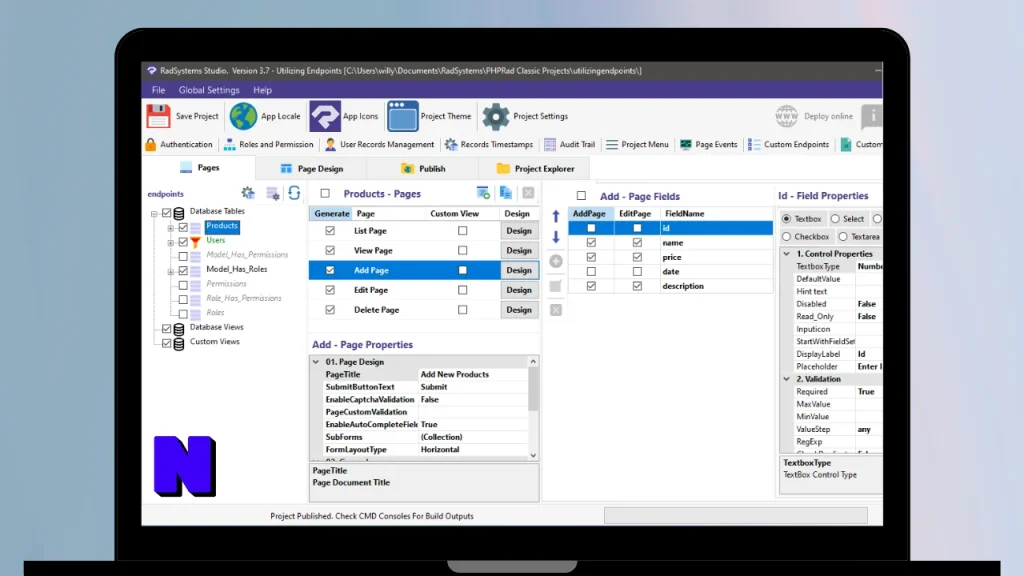Open Authentication lock icon

pyautogui.click(x=151, y=144)
